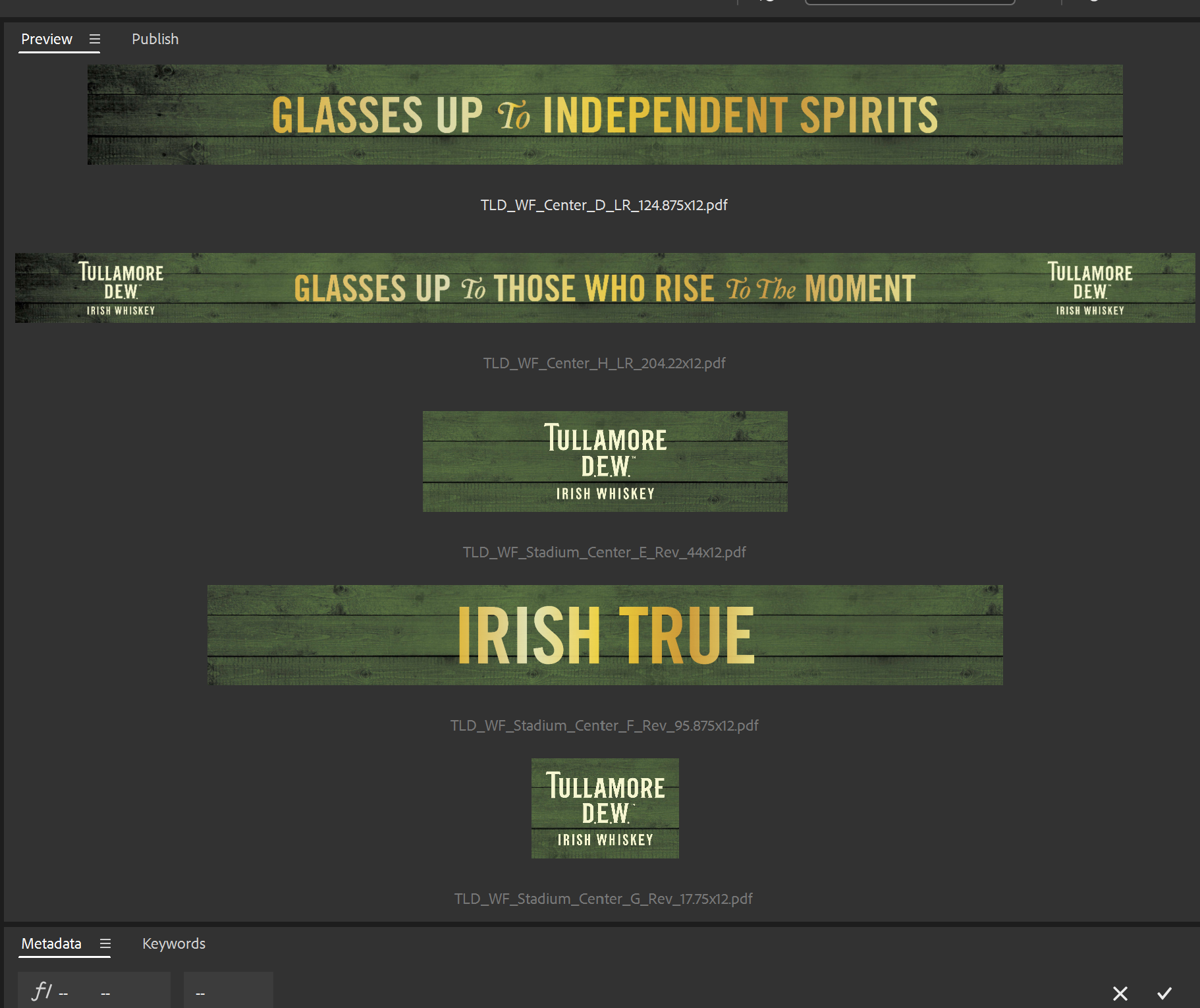The width and height of the screenshot is (1200, 1008).
Task: Click filename TLD_WF_Stadium_Center_F_Rev_95.875x12.pdf
Action: [x=604, y=725]
